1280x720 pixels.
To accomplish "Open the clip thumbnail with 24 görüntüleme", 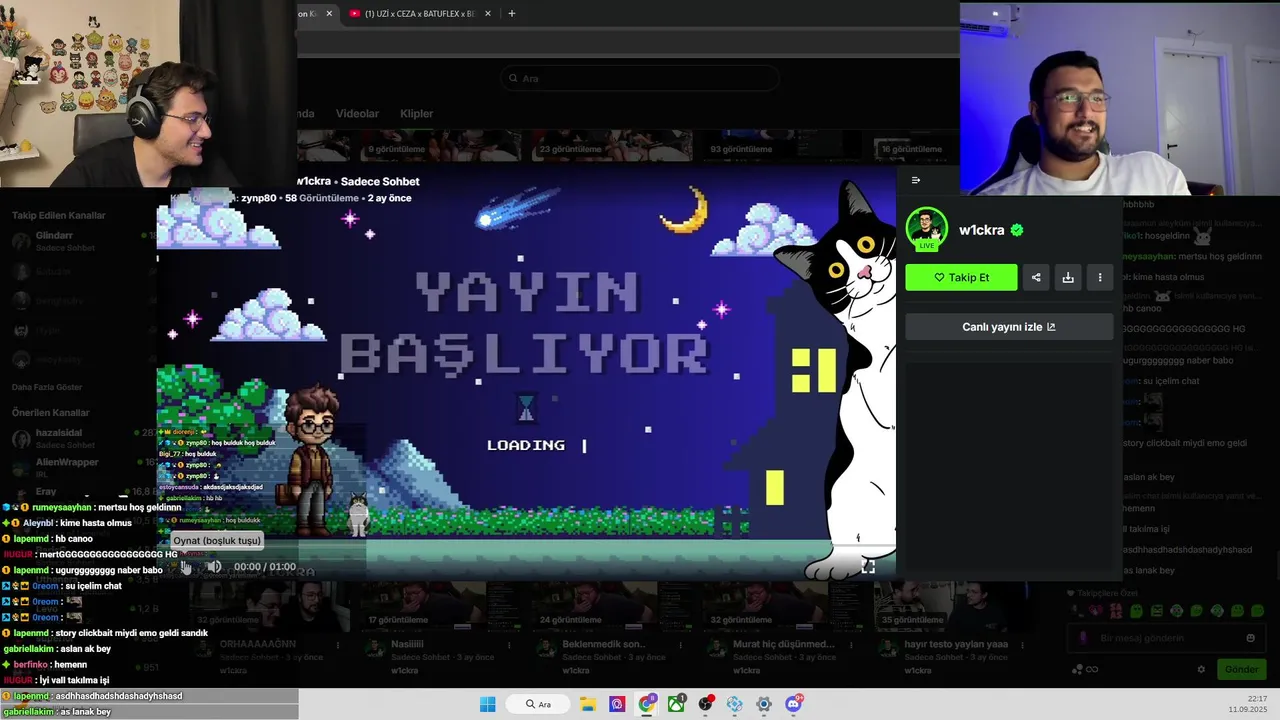I will point(612,606).
